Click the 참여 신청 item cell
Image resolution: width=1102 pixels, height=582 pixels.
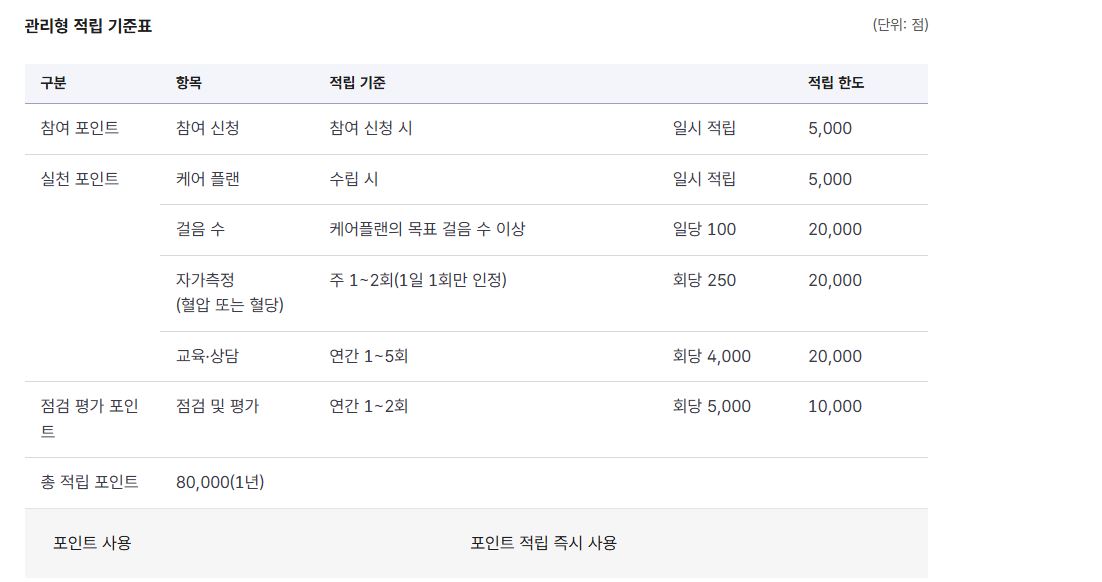tap(207, 128)
